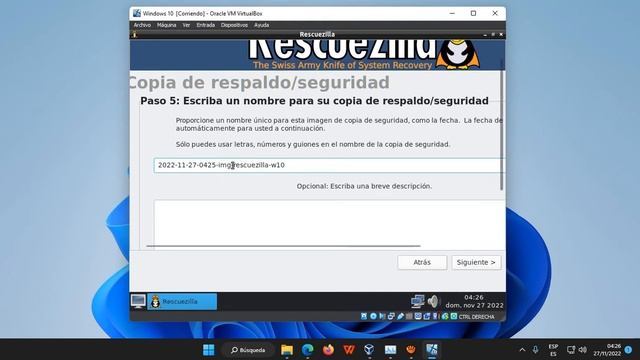The image size is (640, 360).
Task: Click inside the backup name text field
Action: (329, 165)
